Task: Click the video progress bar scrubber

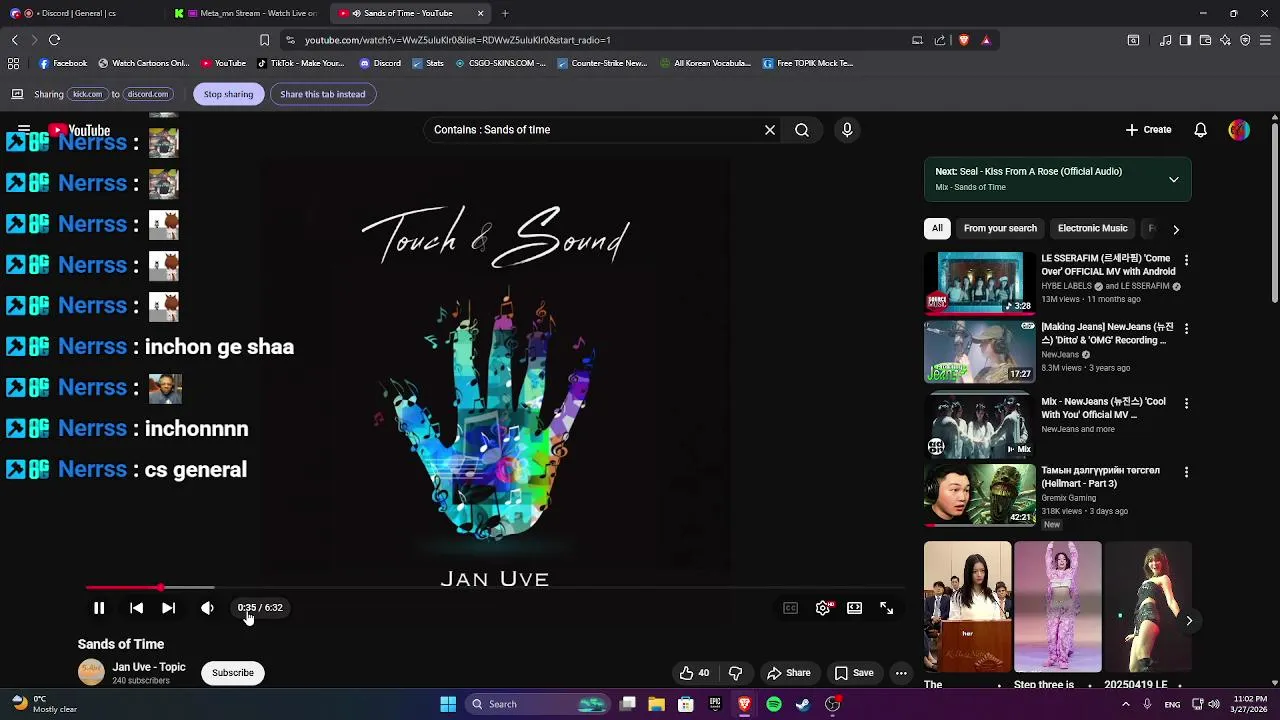Action: click(x=161, y=588)
